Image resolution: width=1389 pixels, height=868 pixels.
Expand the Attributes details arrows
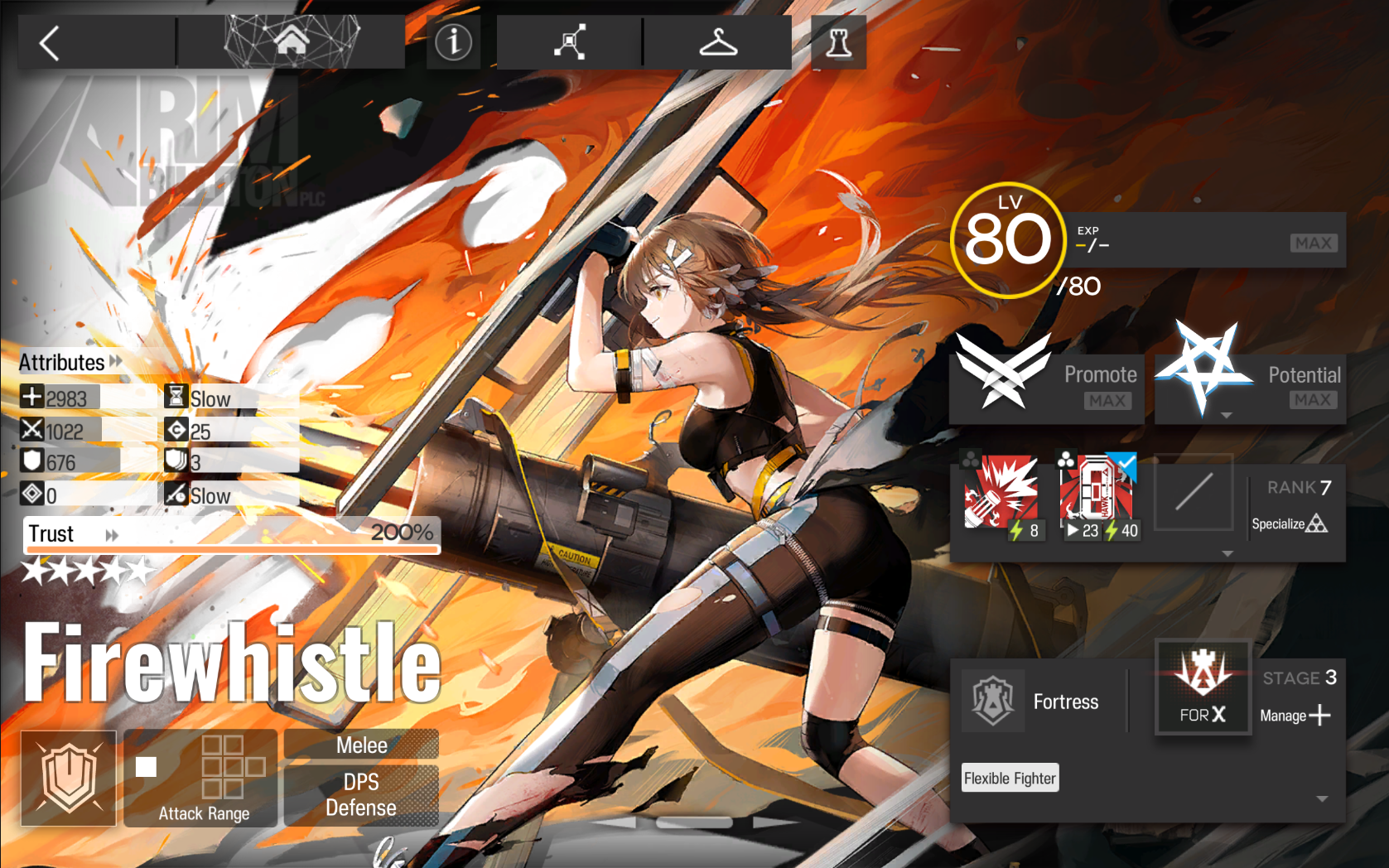[x=116, y=361]
